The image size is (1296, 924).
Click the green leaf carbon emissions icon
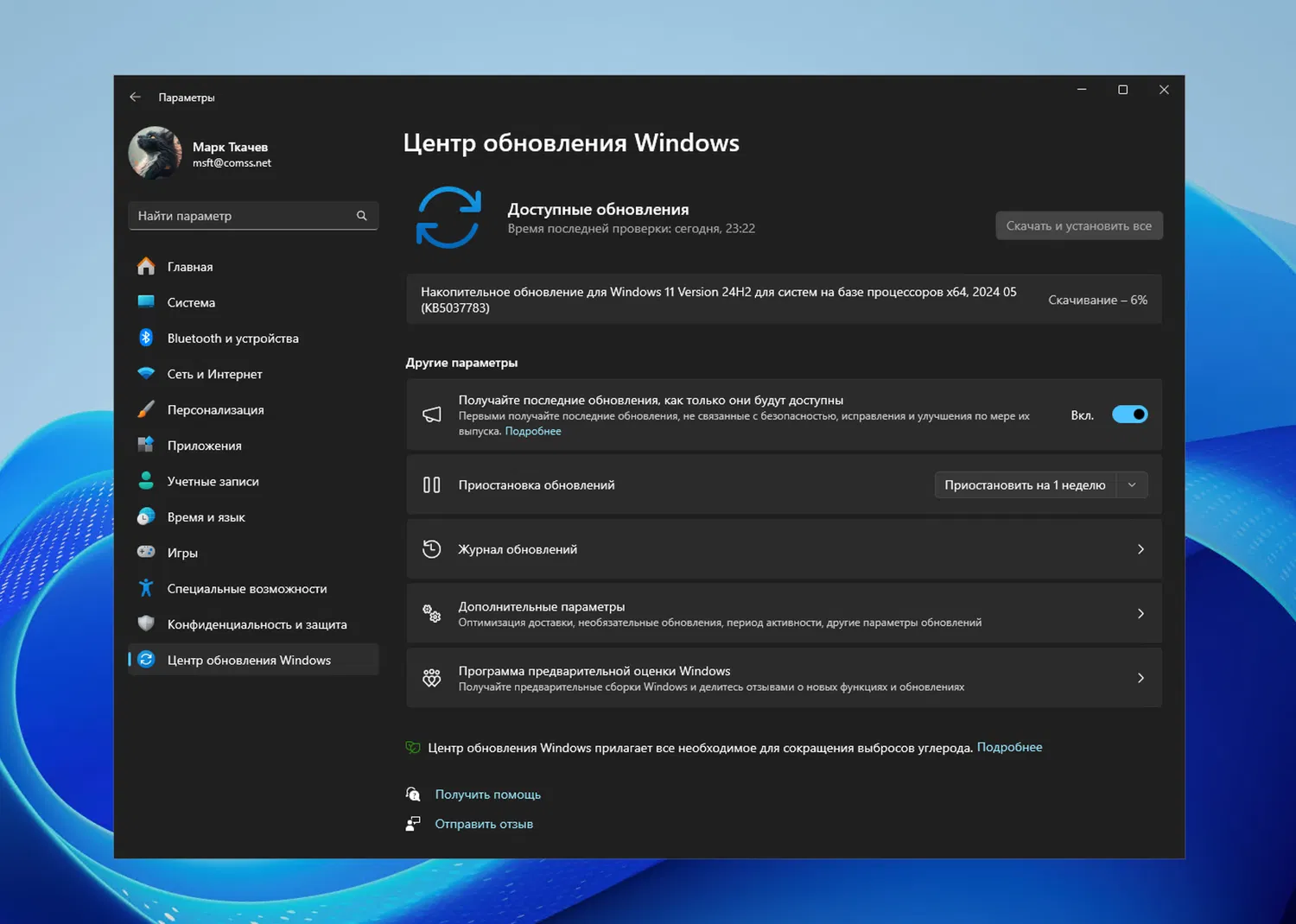[x=413, y=748]
